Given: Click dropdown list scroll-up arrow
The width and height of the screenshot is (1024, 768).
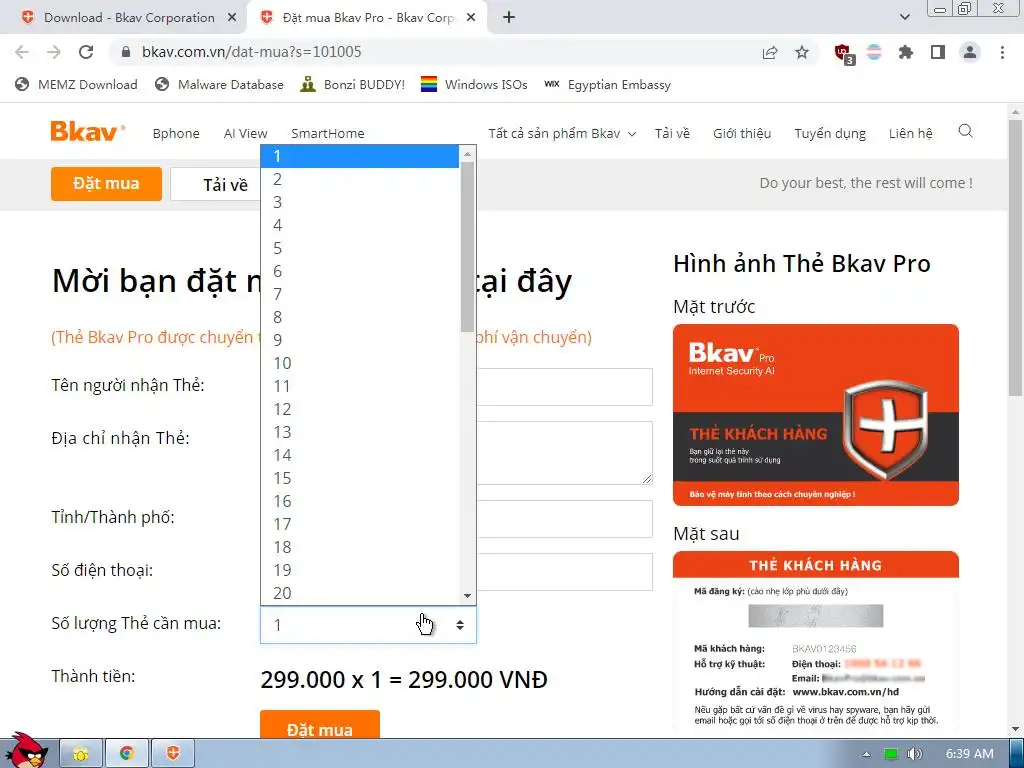Looking at the screenshot, I should [467, 154].
